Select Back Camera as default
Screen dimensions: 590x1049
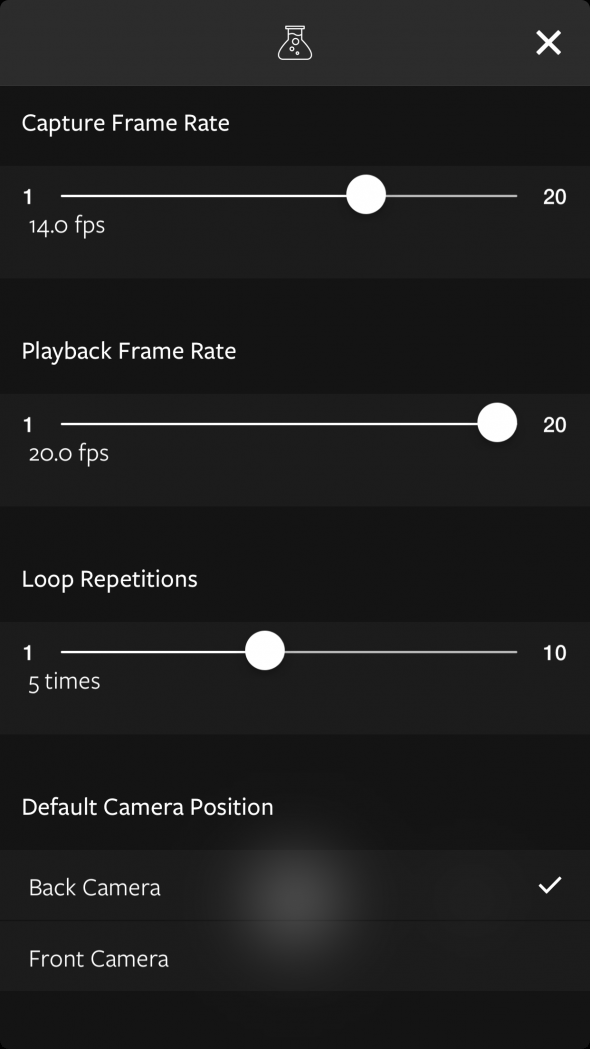tap(94, 886)
